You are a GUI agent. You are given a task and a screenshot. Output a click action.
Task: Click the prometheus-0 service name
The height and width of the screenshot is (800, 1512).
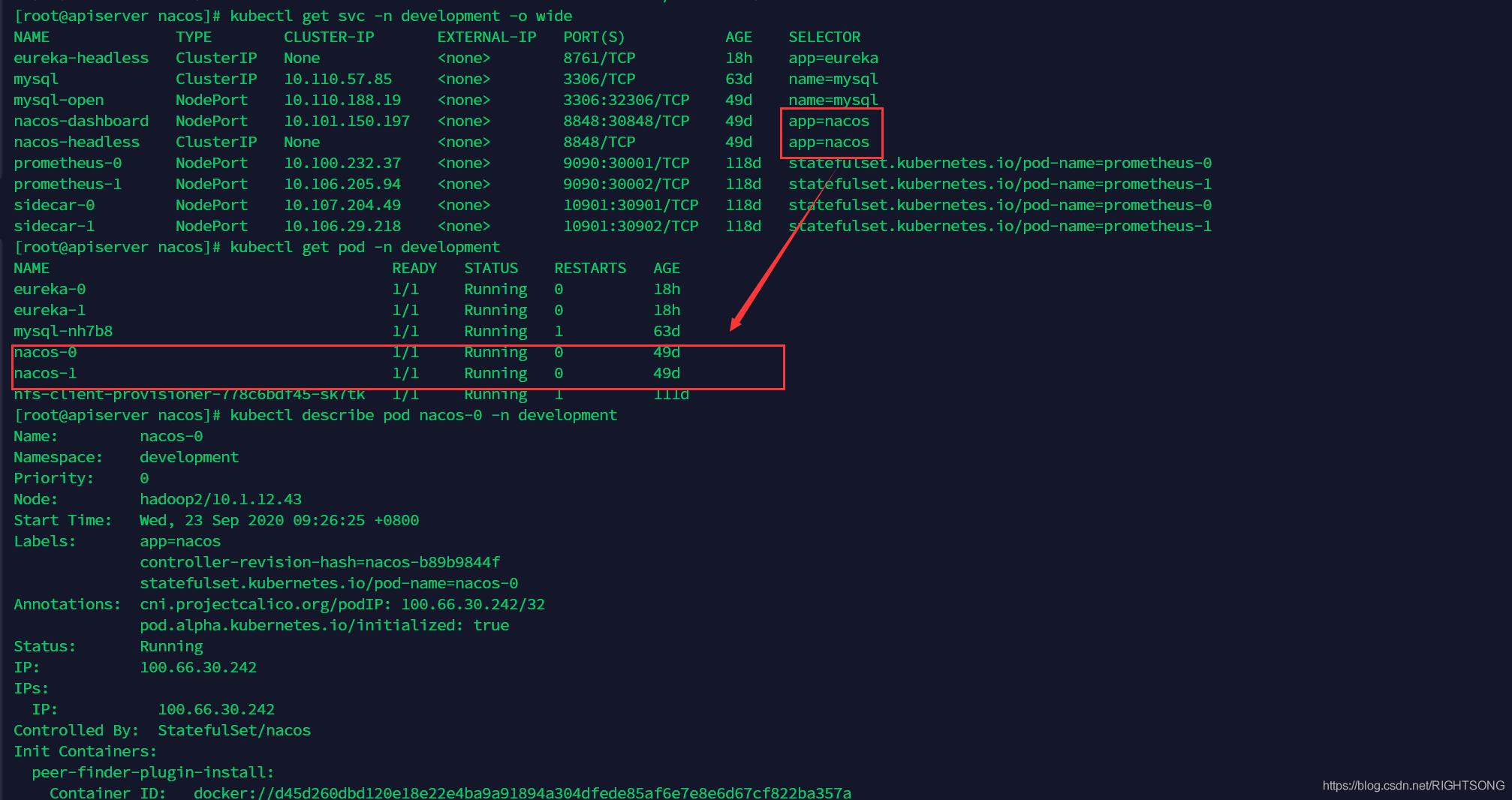pos(68,163)
